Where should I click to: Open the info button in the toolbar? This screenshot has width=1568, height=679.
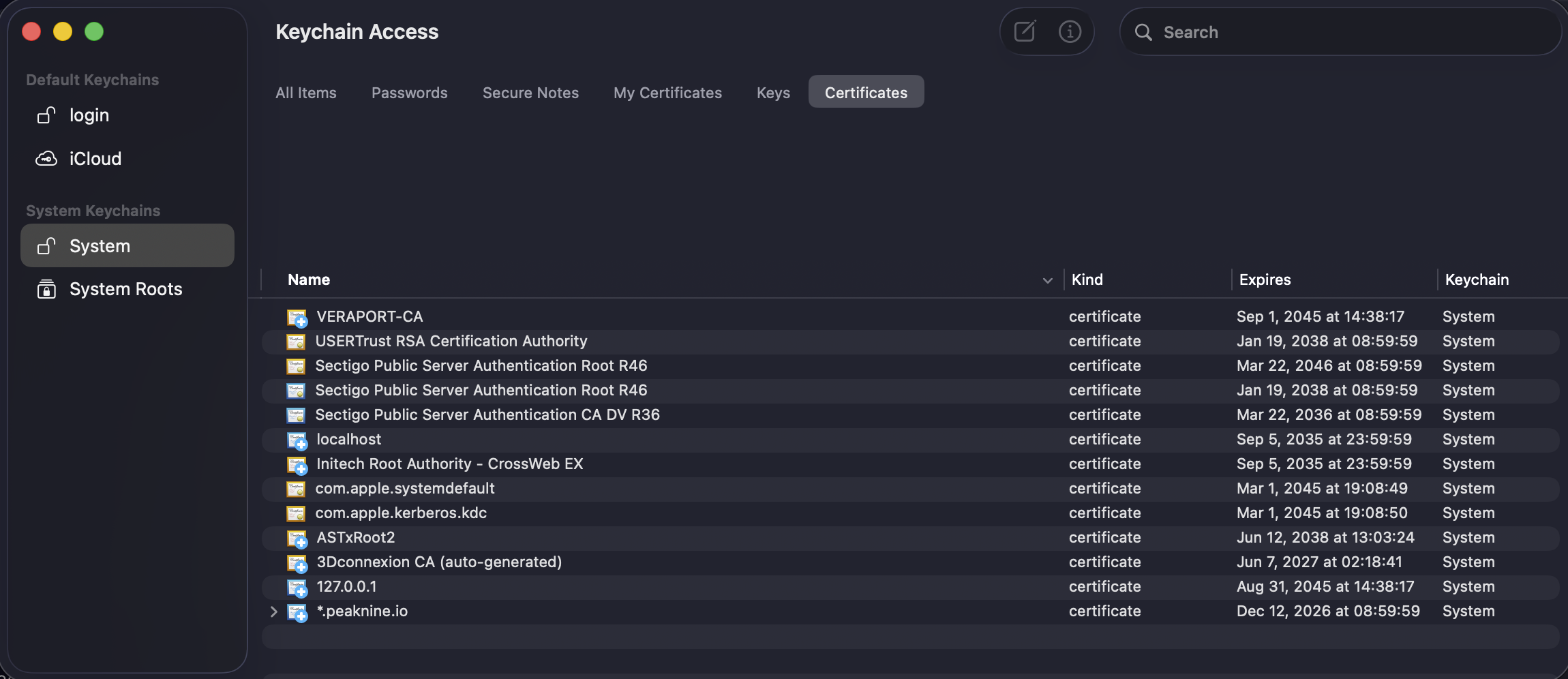point(1070,31)
